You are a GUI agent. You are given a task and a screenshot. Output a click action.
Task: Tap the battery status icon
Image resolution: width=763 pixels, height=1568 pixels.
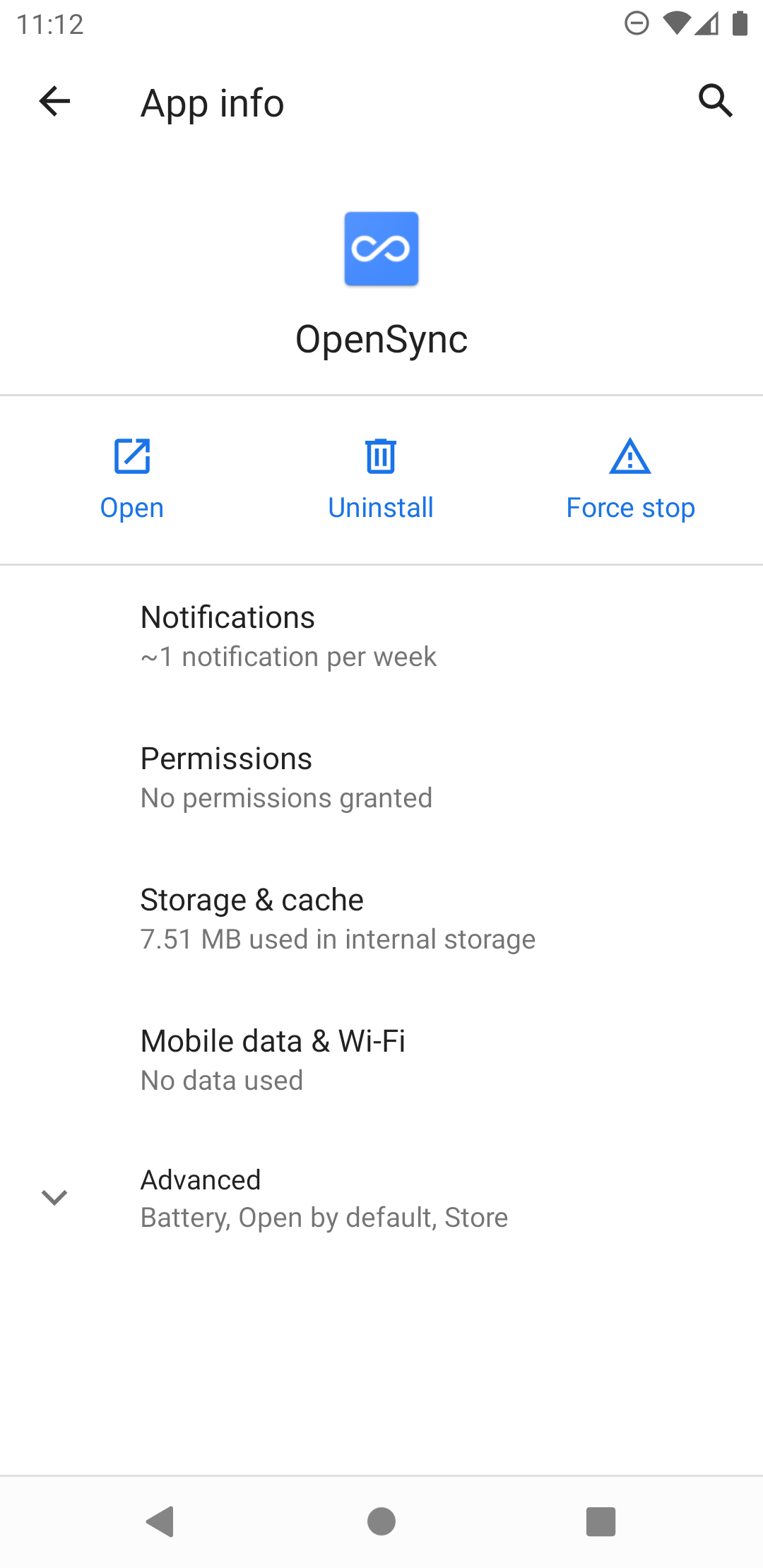point(740,24)
